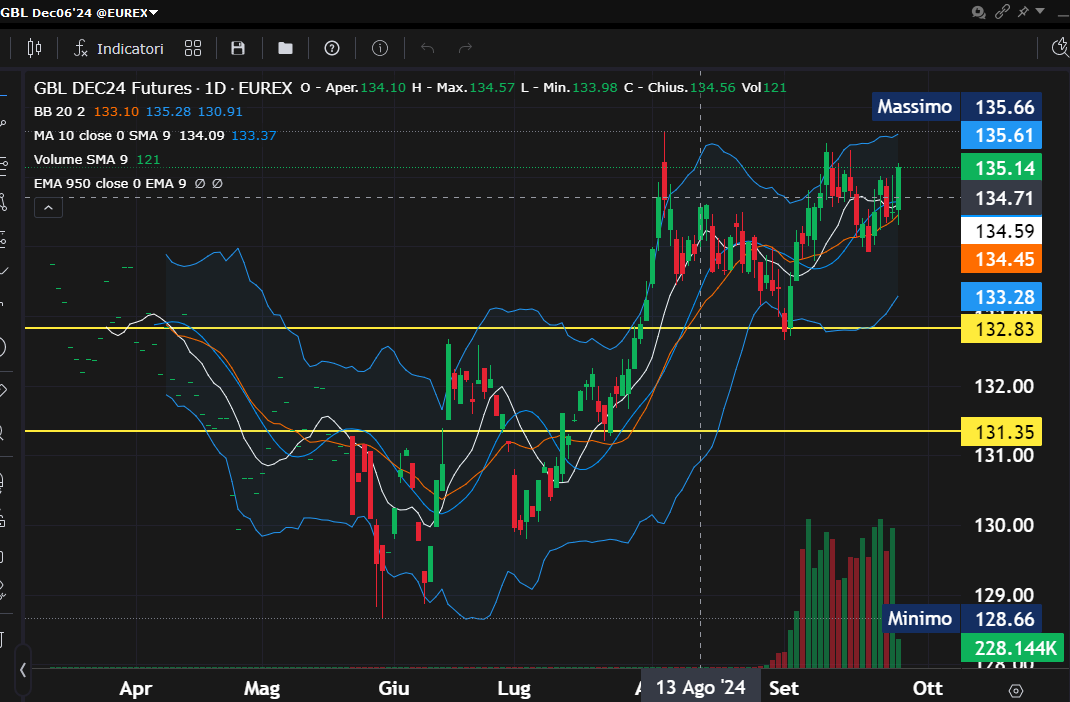Viewport: 1070px width, 702px height.
Task: Collapse the indicator legend with chevron
Action: point(48,208)
